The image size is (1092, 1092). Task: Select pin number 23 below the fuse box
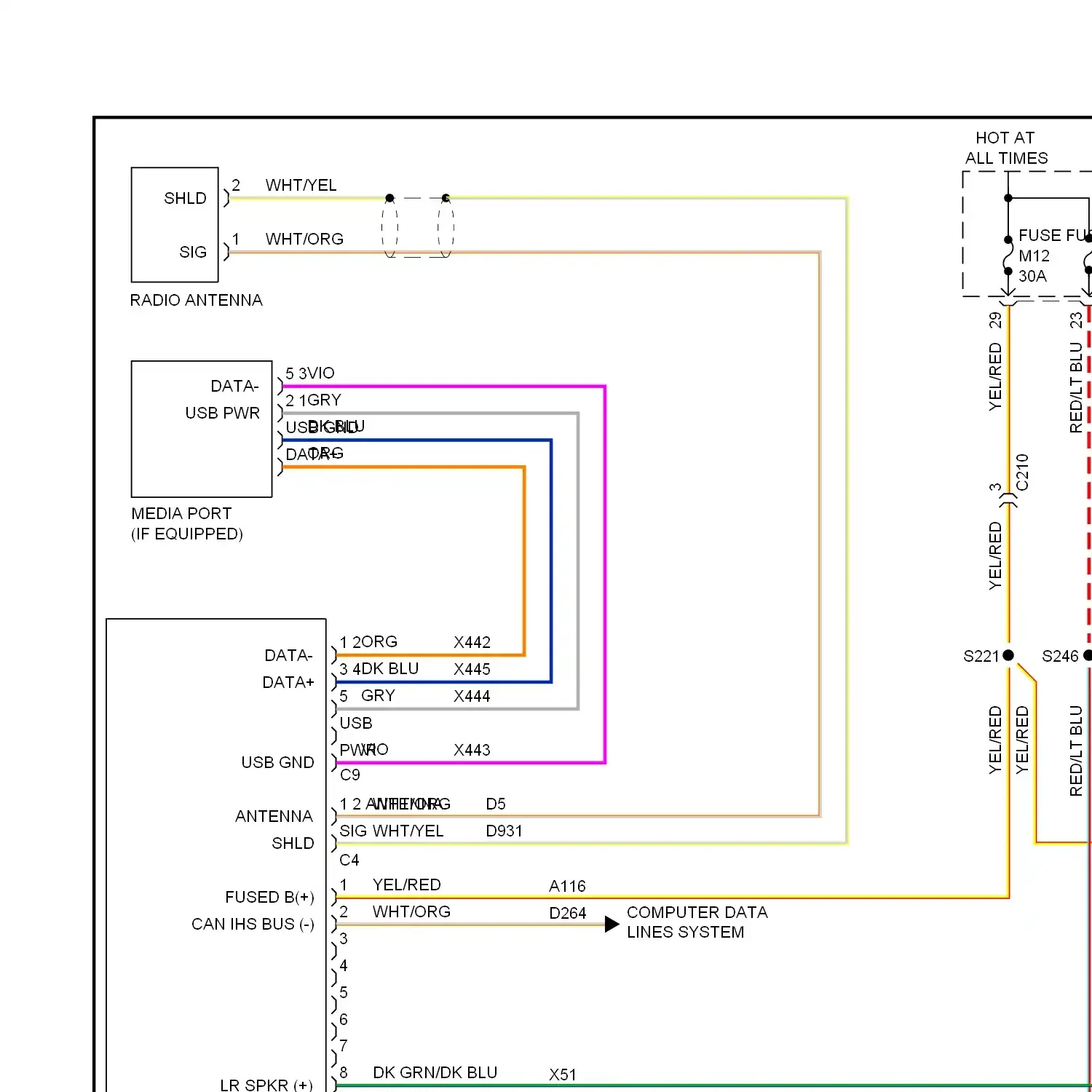[1075, 320]
